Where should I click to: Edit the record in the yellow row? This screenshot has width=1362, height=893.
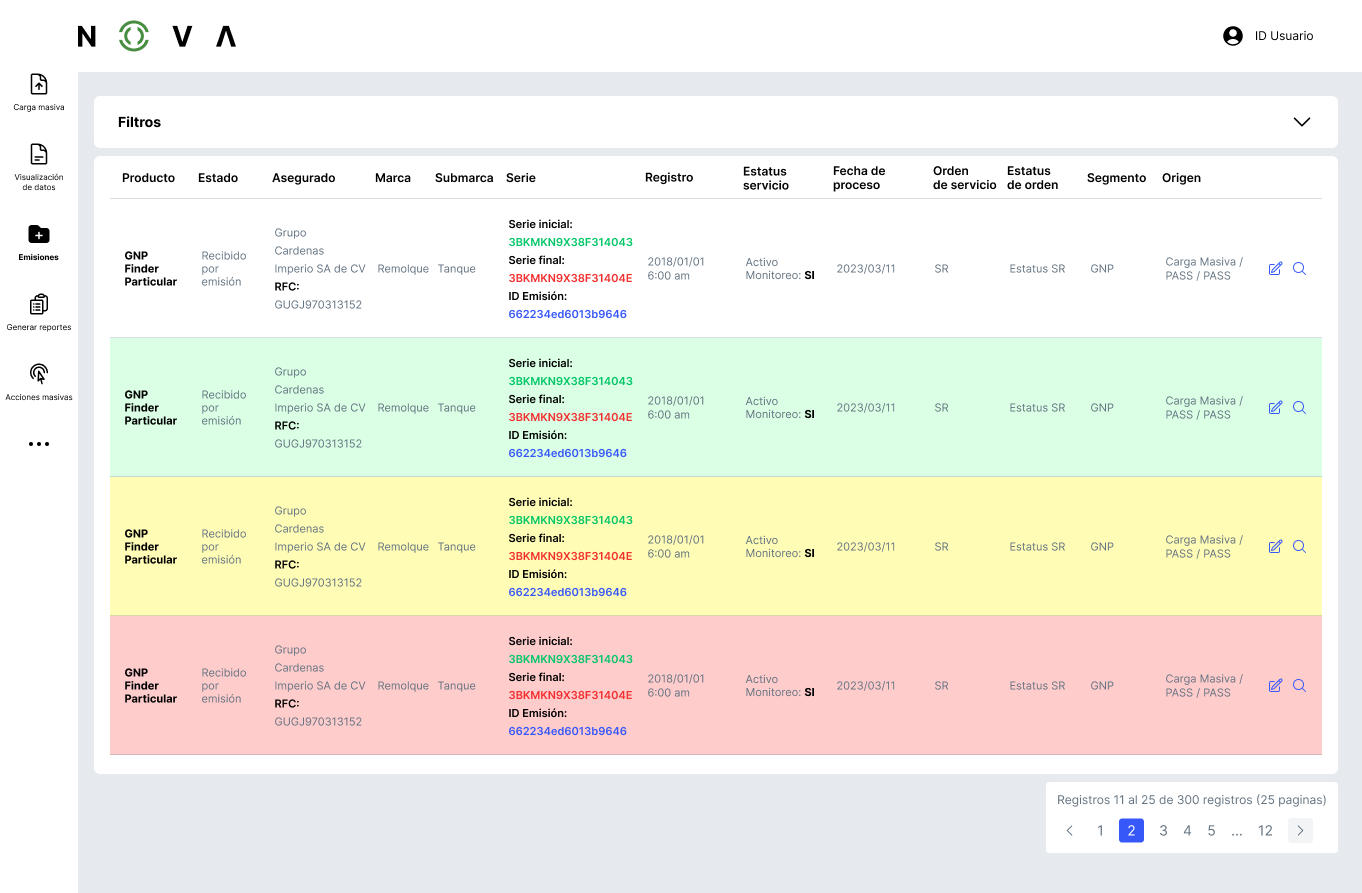(x=1275, y=546)
